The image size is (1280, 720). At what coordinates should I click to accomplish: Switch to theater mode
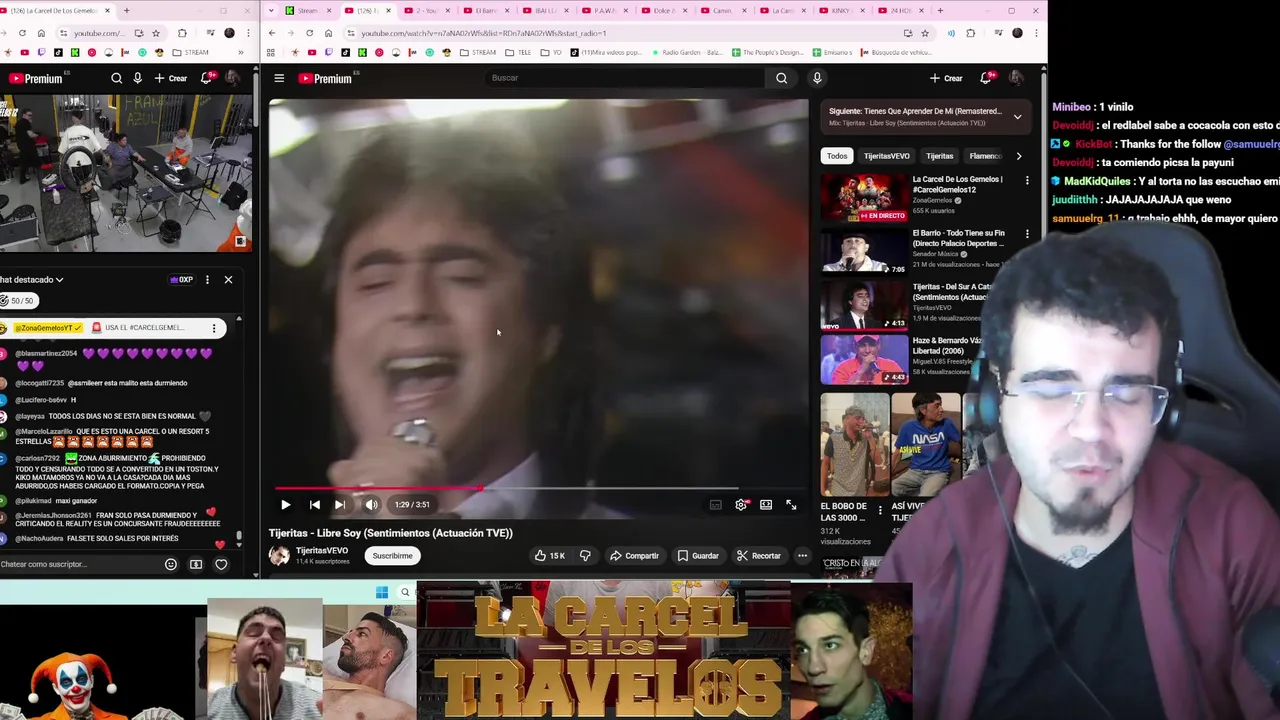[x=766, y=505]
